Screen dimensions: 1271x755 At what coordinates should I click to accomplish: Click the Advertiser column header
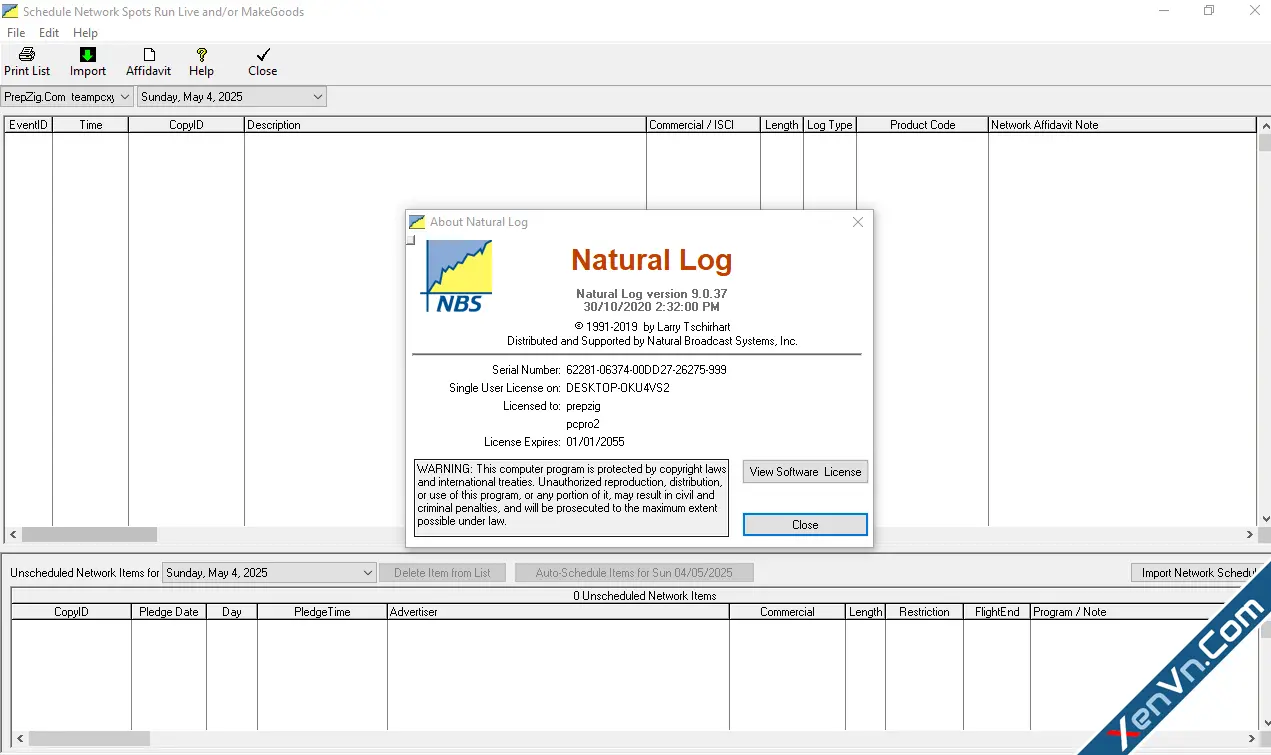[558, 612]
